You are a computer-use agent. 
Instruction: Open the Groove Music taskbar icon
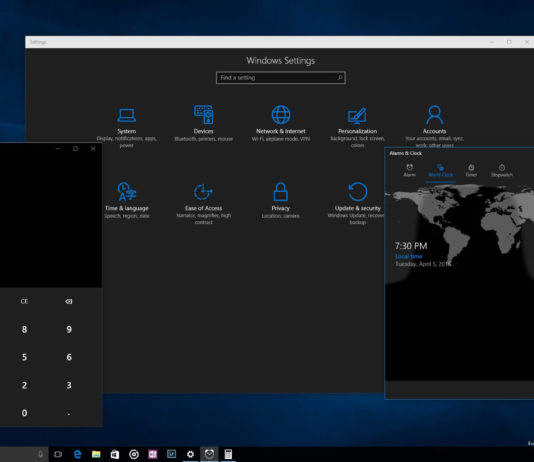tap(134, 454)
